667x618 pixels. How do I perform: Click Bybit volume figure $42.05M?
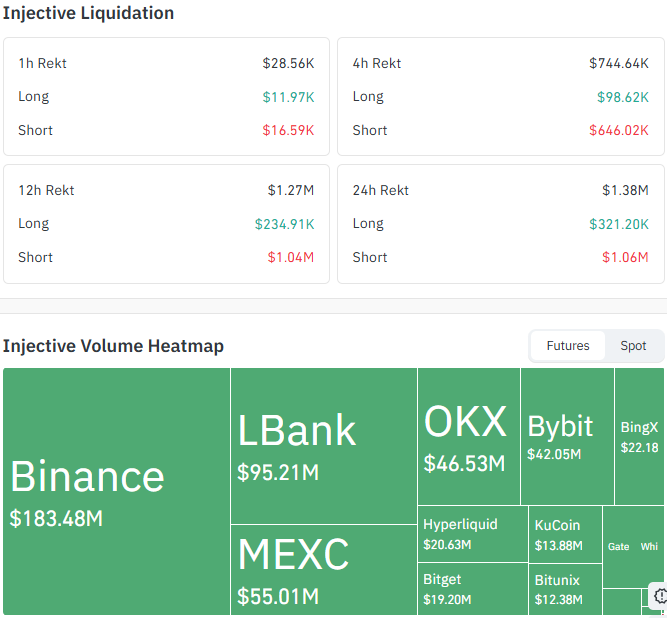(x=554, y=454)
